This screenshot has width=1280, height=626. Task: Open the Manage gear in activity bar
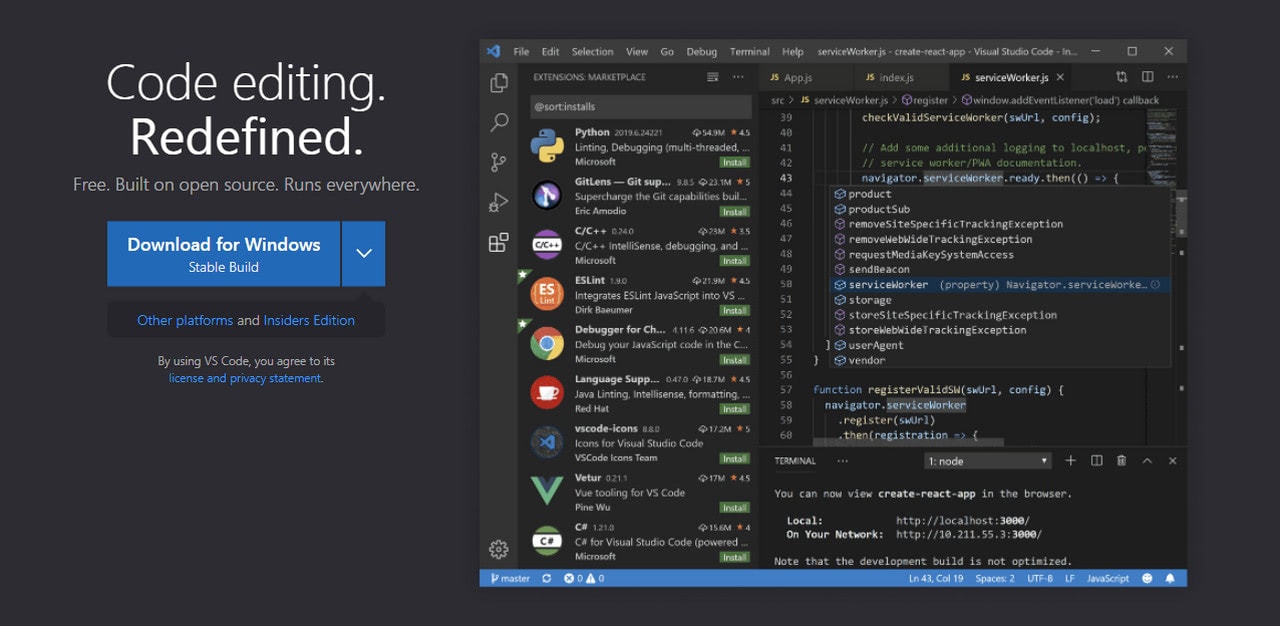click(498, 549)
